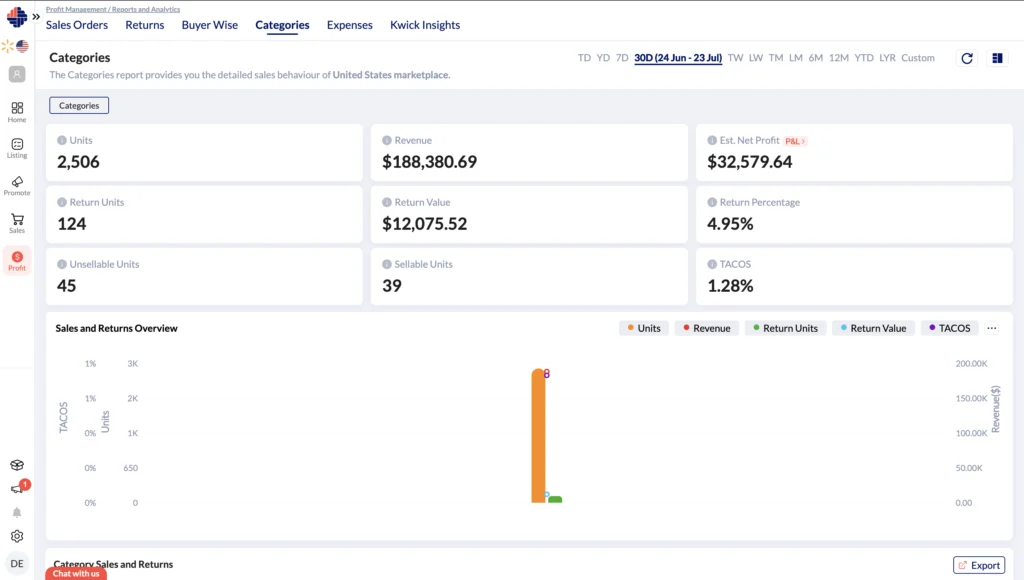
Task: Show info for Units metric
Action: click(62, 140)
